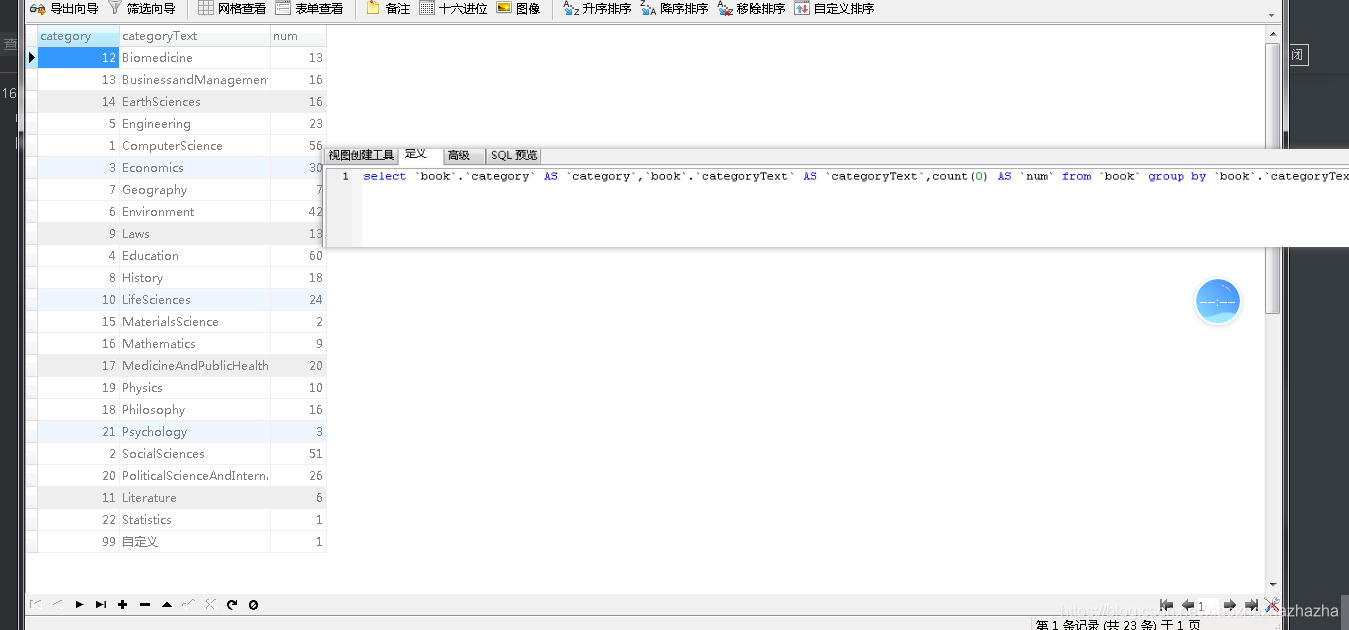Image resolution: width=1349 pixels, height=630 pixels.
Task: Select the History cell
Action: (x=195, y=278)
